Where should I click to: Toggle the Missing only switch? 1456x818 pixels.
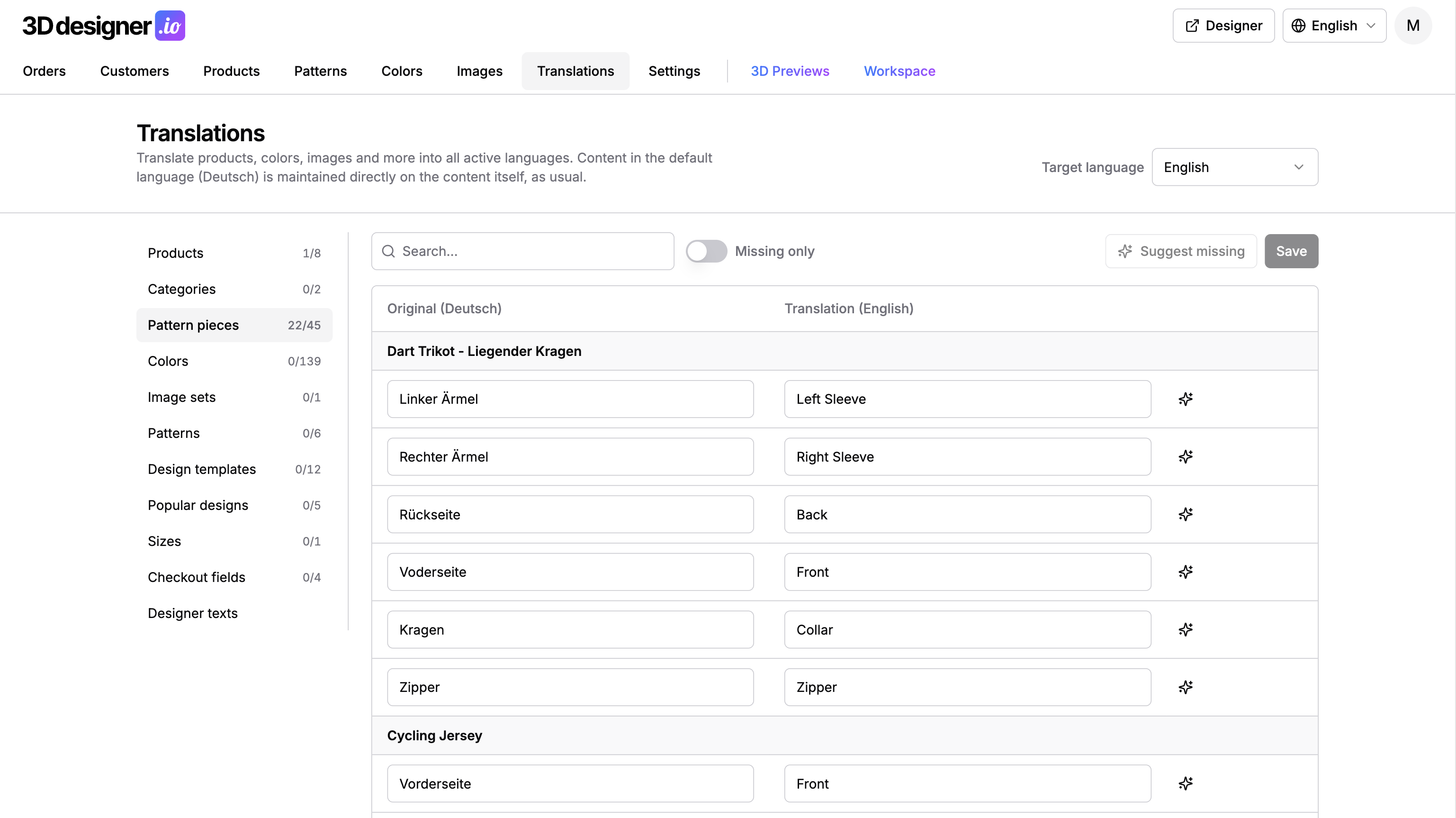pyautogui.click(x=706, y=251)
